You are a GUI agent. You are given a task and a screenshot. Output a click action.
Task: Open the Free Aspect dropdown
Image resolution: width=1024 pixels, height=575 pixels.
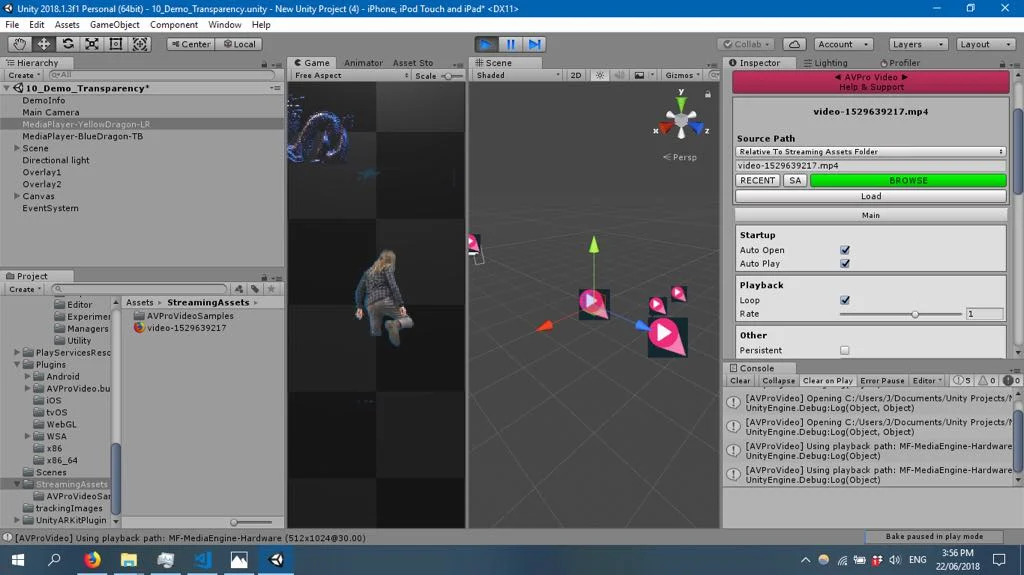coord(351,75)
